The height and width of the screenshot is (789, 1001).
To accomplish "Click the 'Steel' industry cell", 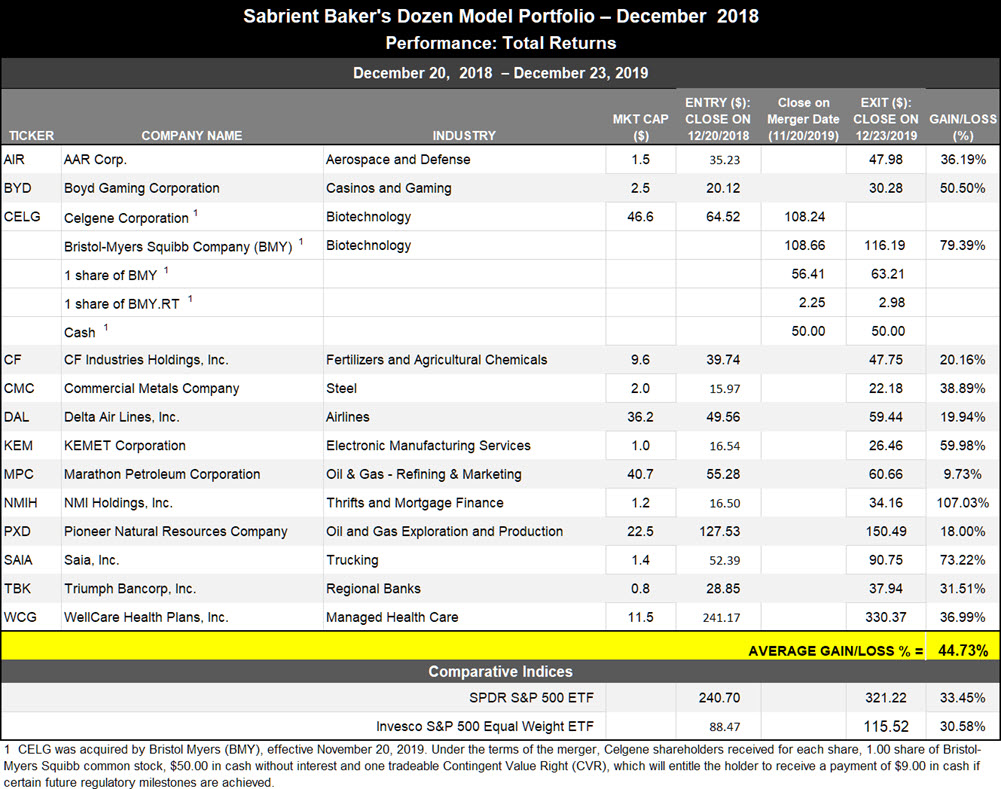I will (x=342, y=389).
